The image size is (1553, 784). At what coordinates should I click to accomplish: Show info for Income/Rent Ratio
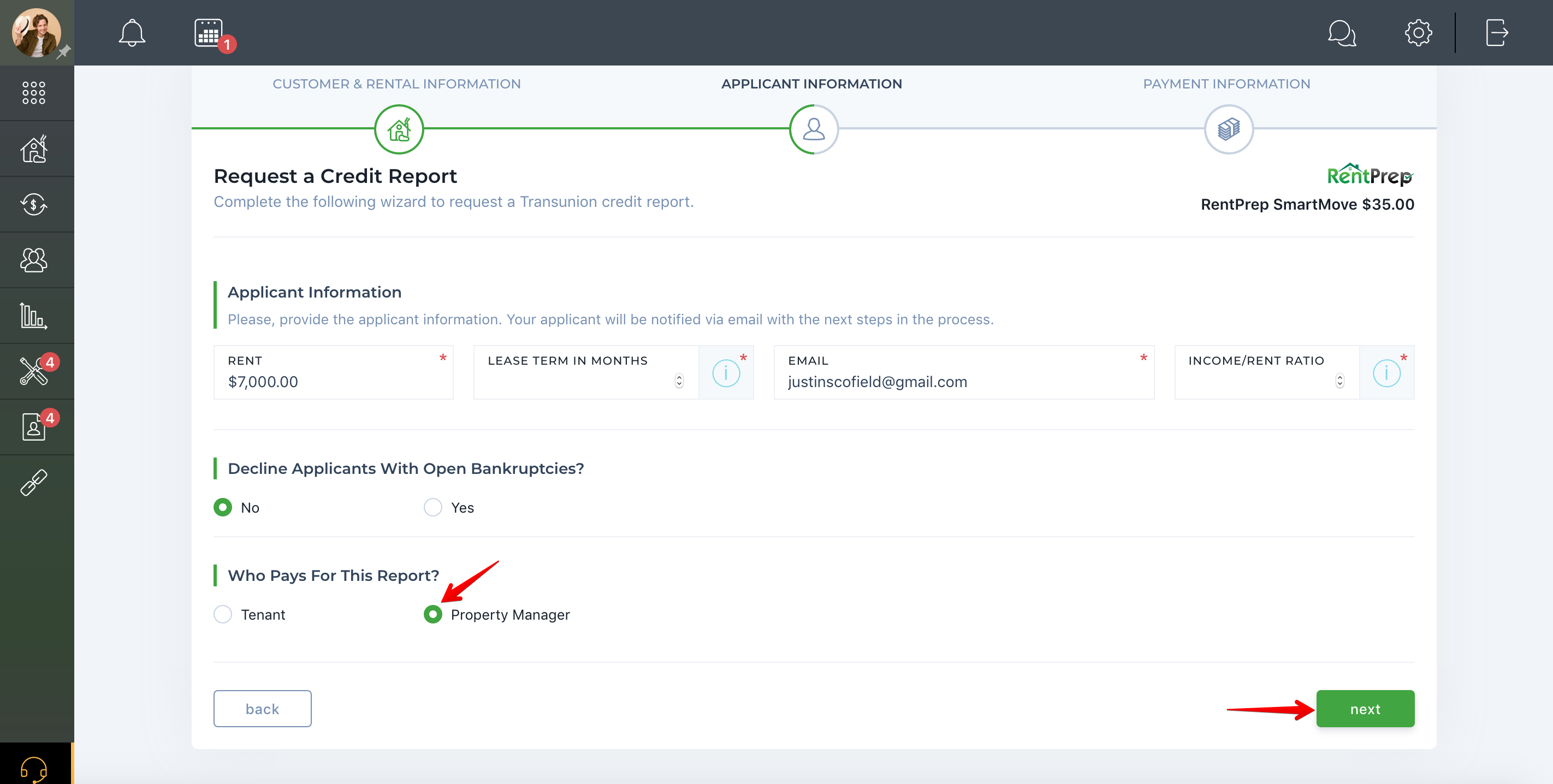coord(1386,373)
